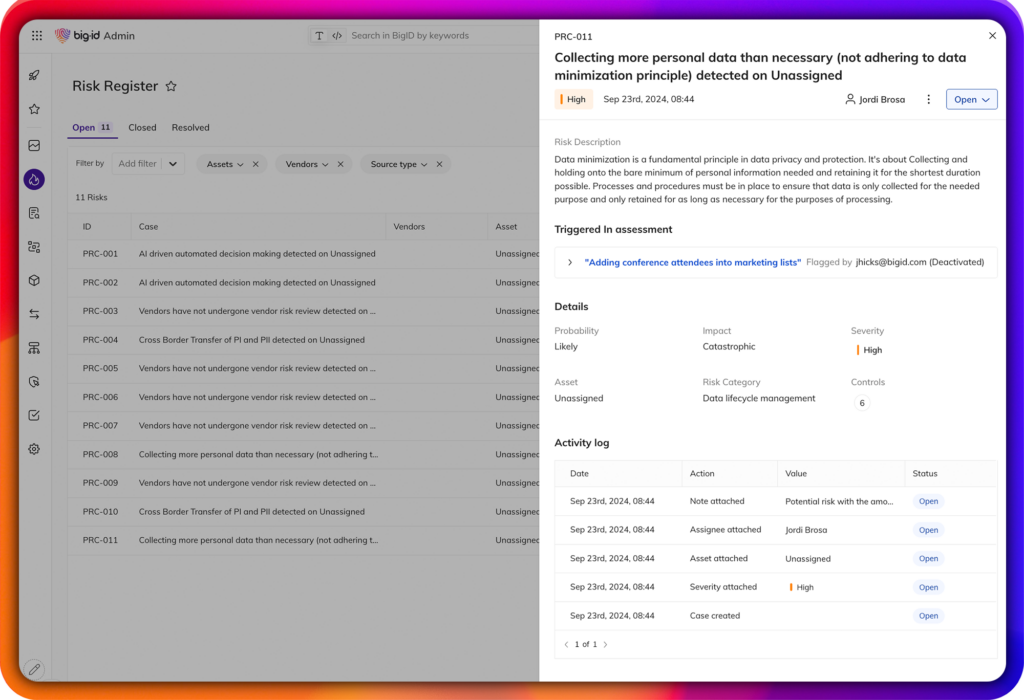Click the checklist tasks icon in sidebar
This screenshot has width=1024, height=700.
tap(34, 415)
